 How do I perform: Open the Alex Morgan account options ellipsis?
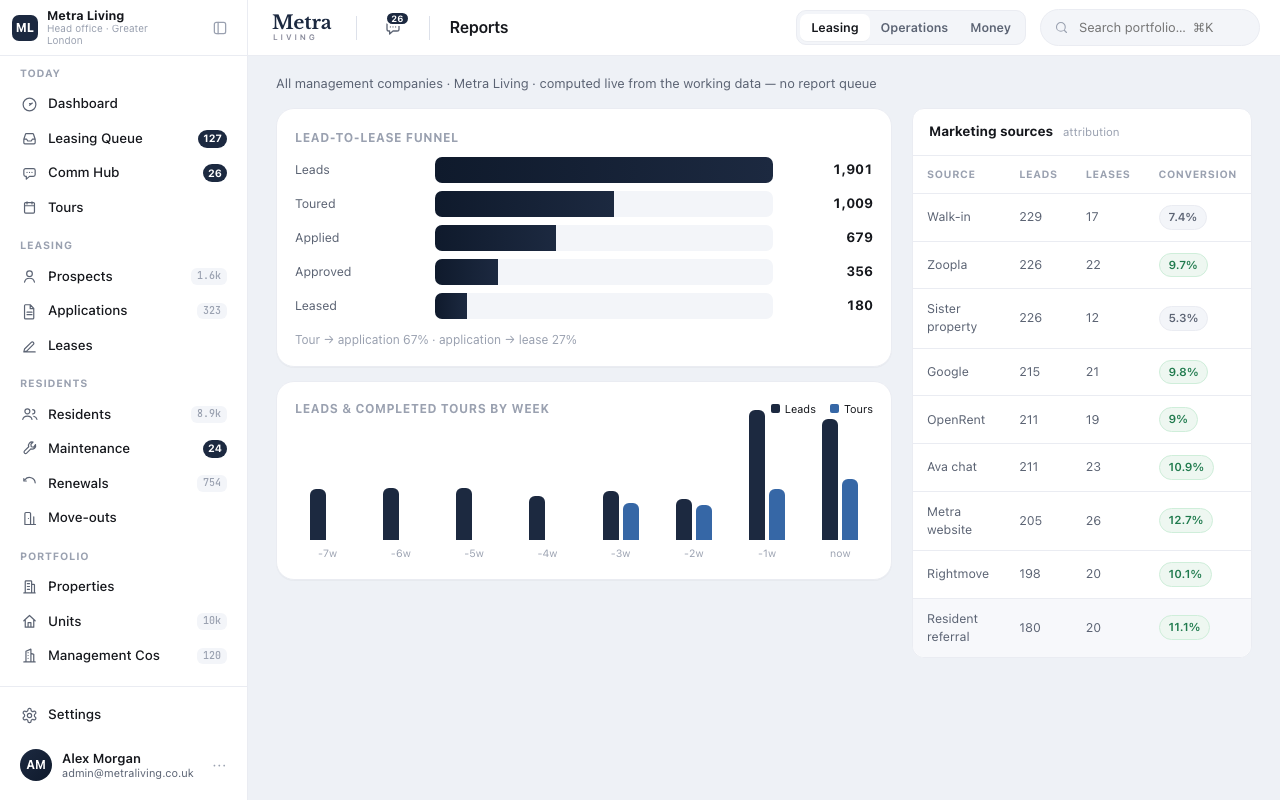tap(219, 765)
